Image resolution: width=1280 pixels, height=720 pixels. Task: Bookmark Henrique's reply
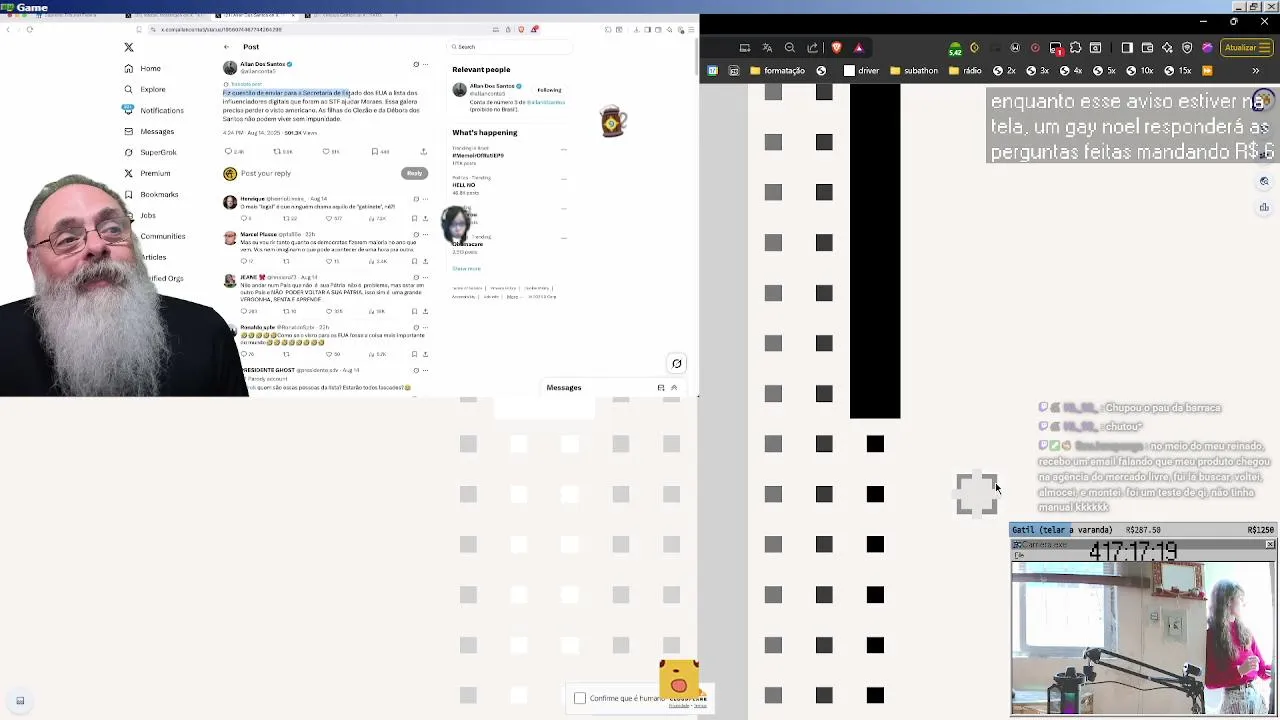414,218
